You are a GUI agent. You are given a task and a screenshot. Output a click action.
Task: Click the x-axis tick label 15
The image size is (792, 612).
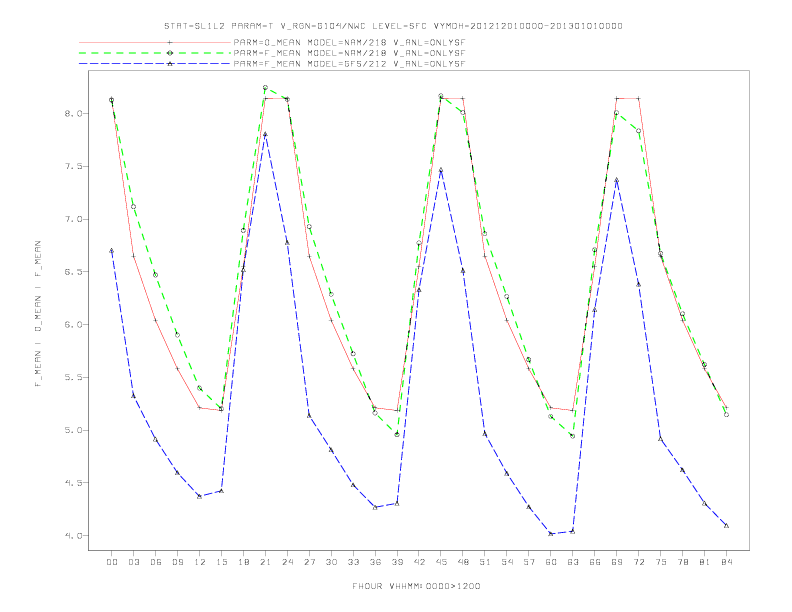[221, 562]
